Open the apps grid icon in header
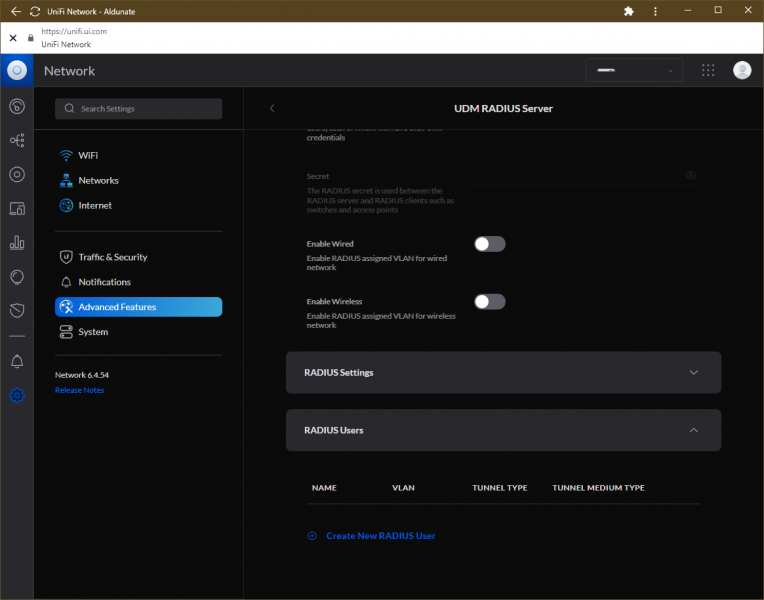This screenshot has height=600, width=764. (708, 70)
